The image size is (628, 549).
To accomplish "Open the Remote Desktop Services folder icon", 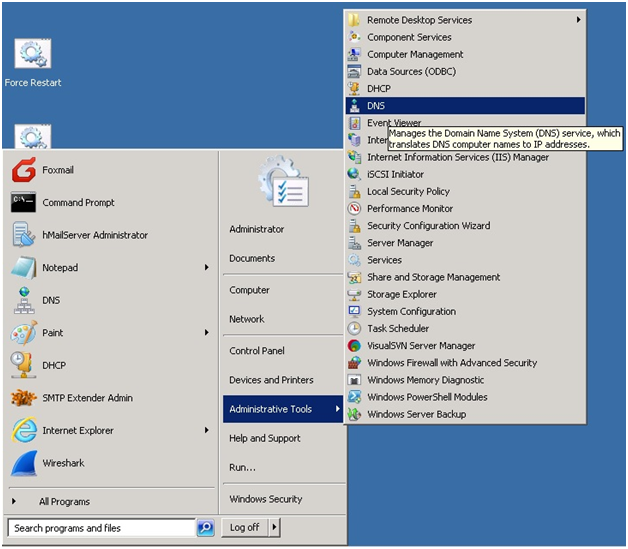I will tap(354, 20).
